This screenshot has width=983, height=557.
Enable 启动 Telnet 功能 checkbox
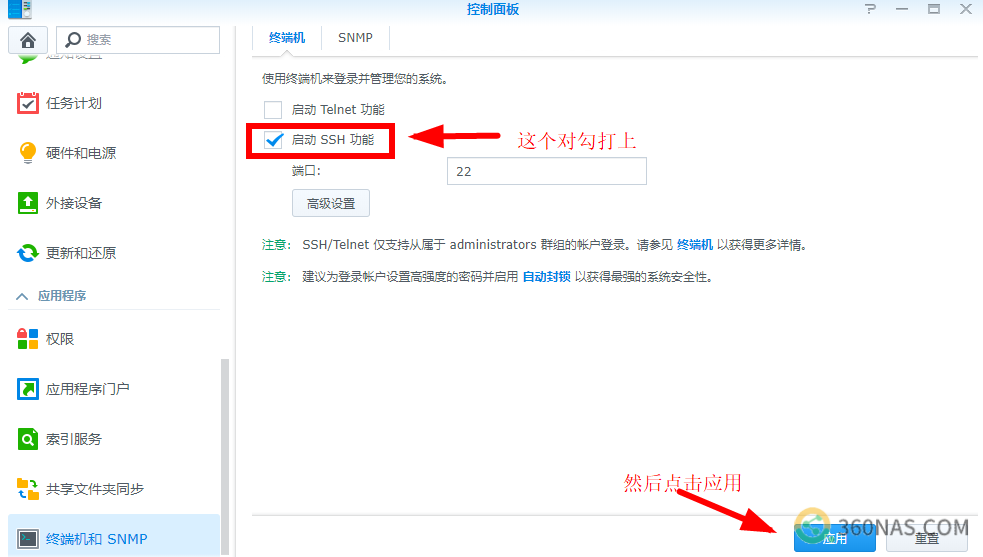click(x=273, y=110)
